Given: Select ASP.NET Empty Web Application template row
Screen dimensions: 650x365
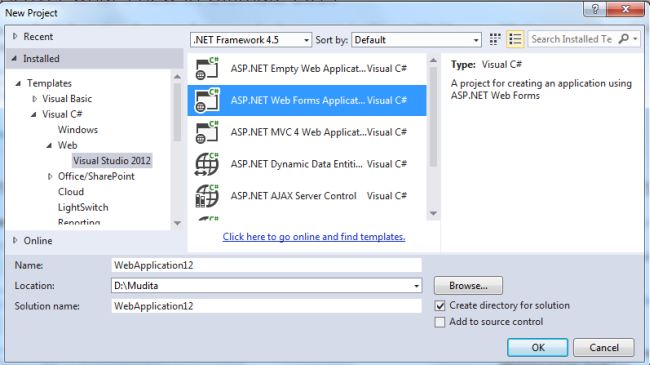Looking at the screenshot, I should tap(307, 68).
